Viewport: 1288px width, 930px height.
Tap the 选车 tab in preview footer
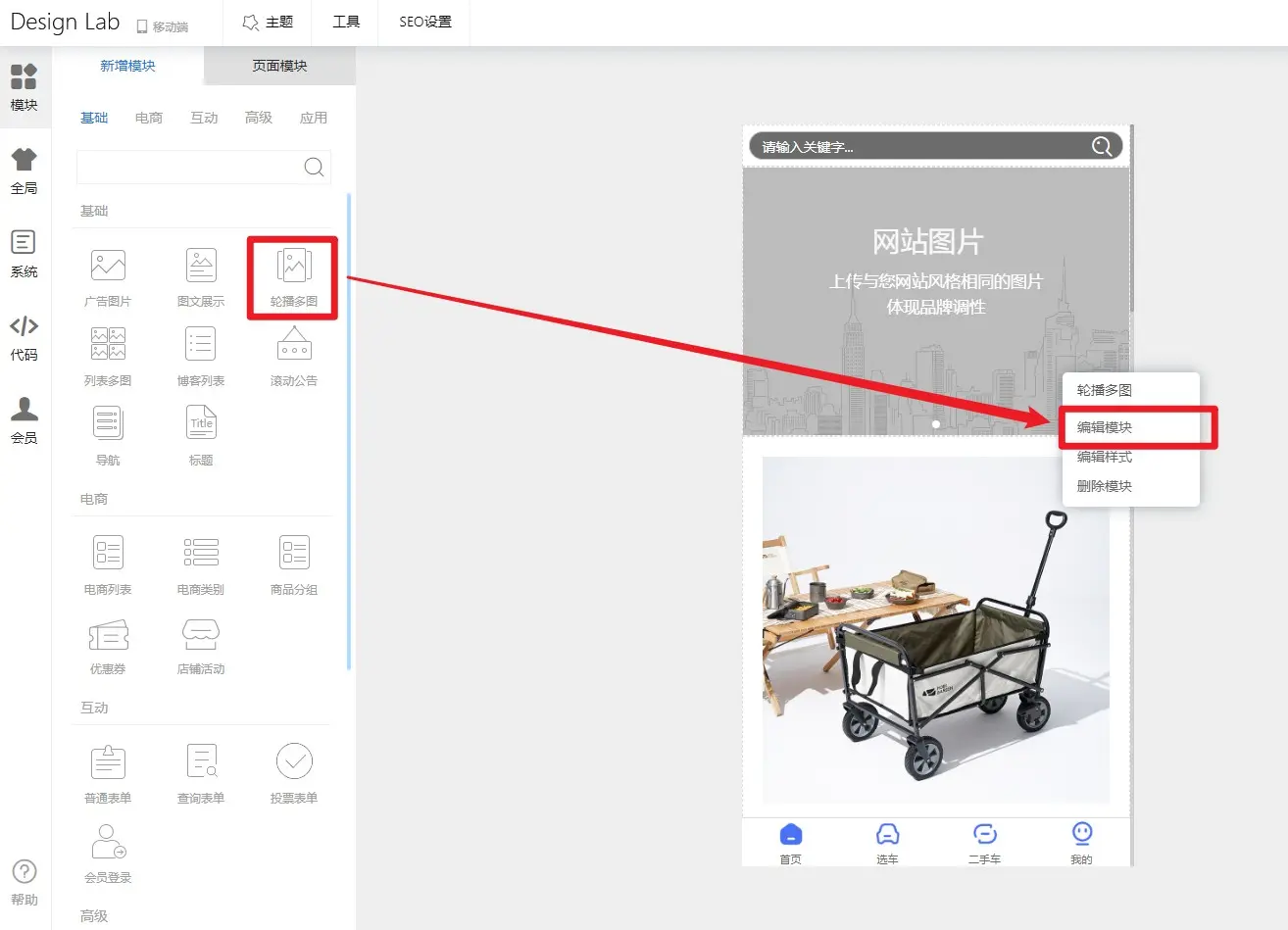tap(887, 842)
